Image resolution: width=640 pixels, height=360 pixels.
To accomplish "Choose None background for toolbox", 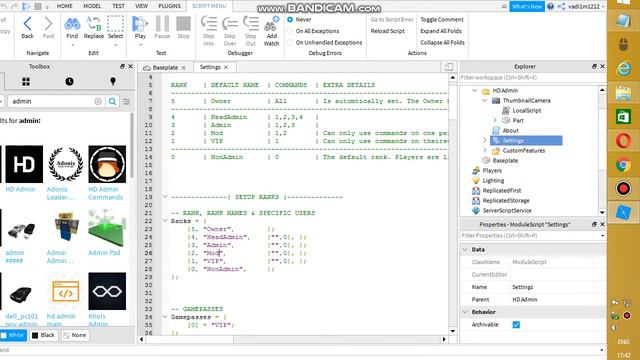I will click(x=75, y=335).
